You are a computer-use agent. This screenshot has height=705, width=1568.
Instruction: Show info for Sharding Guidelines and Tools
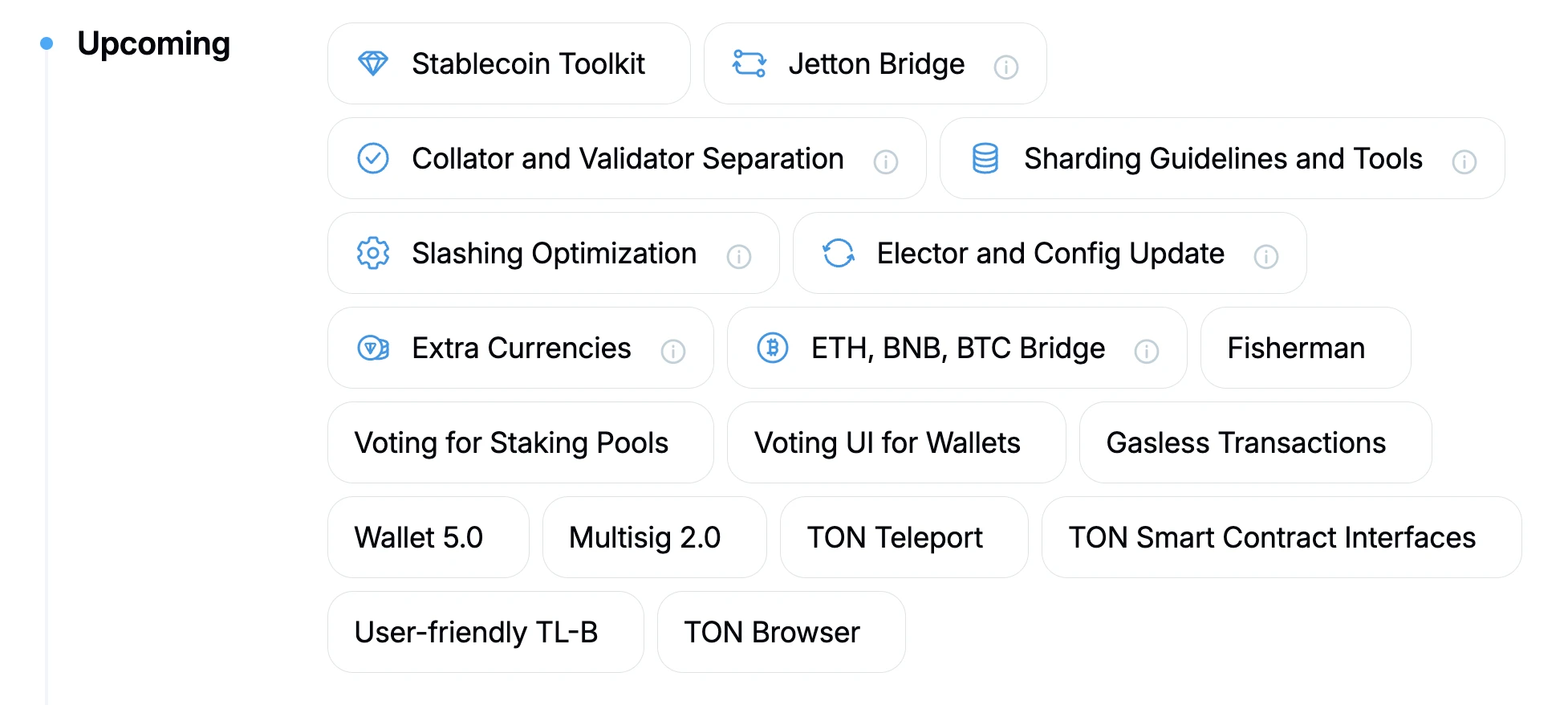pos(1464,161)
